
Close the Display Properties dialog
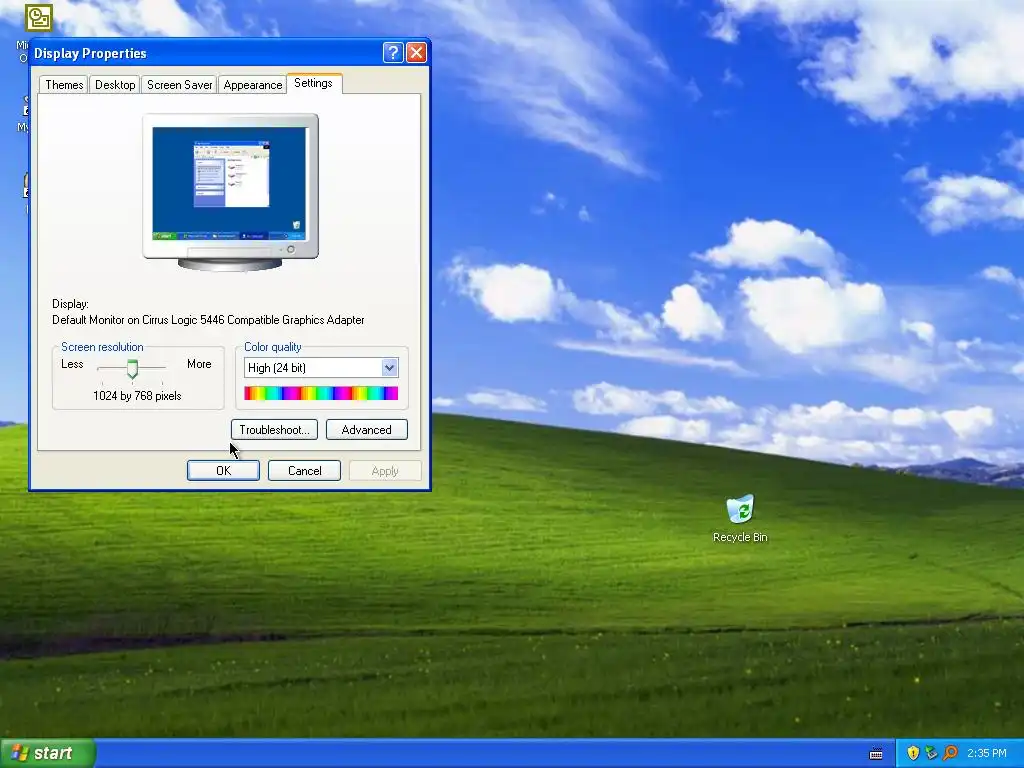(416, 53)
